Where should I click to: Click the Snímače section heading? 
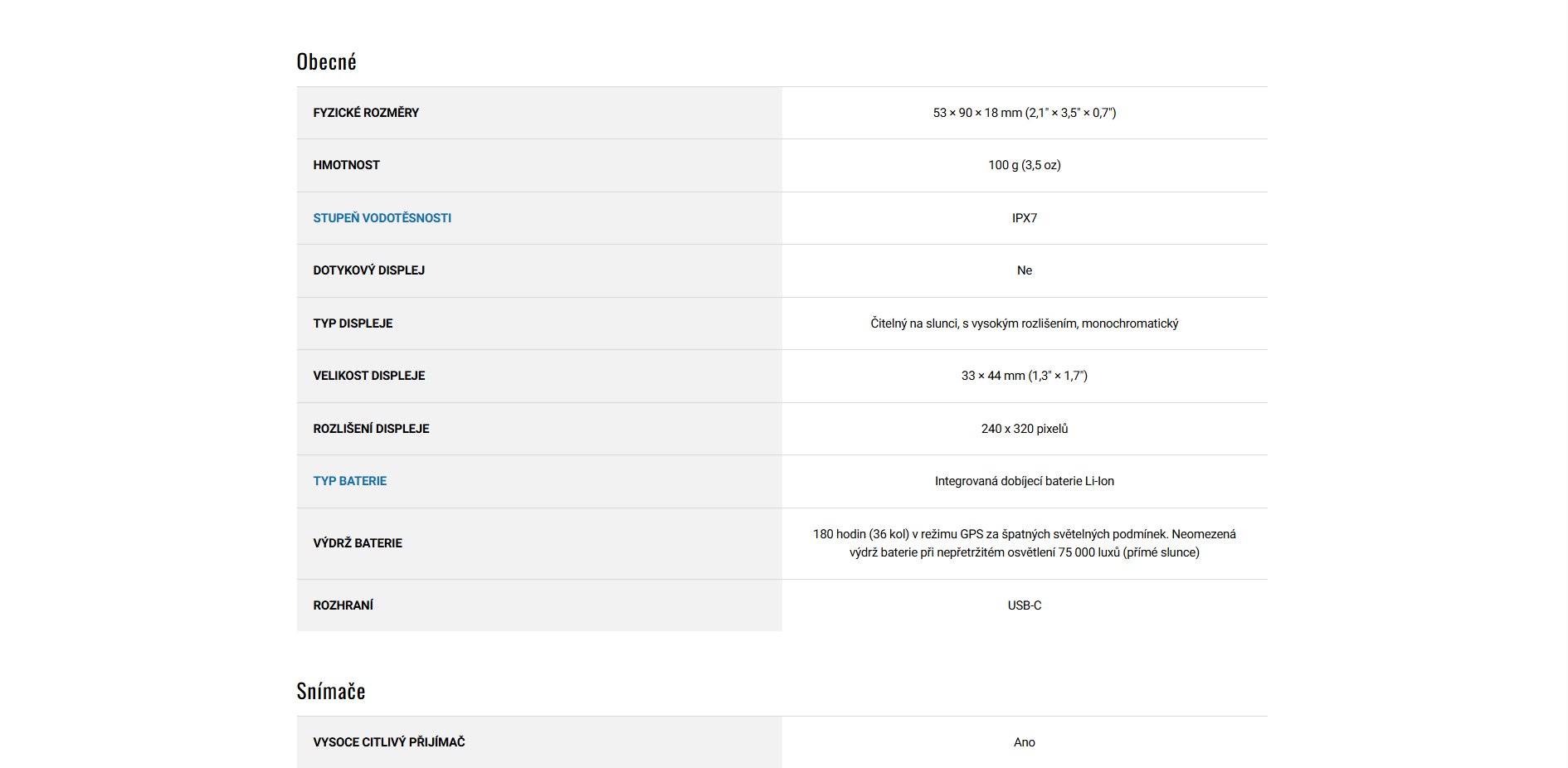pyautogui.click(x=330, y=692)
